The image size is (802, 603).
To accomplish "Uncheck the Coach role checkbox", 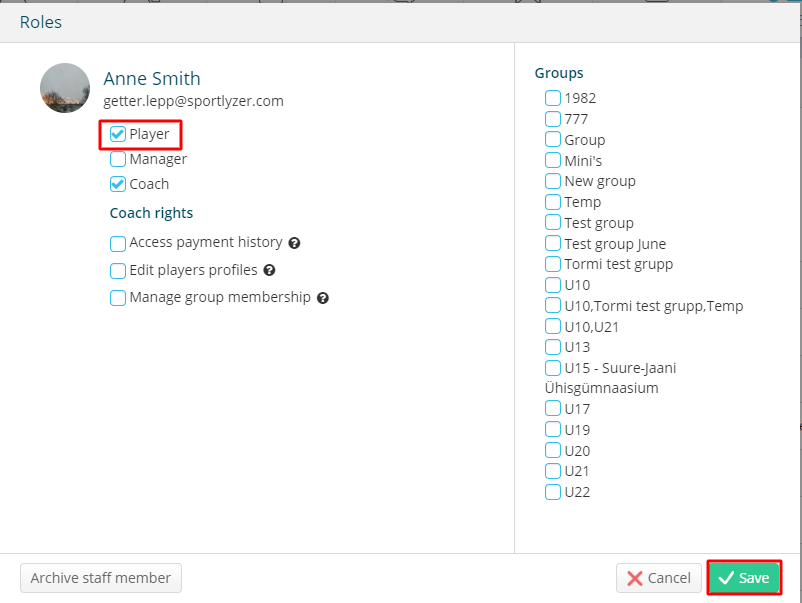I will tap(118, 184).
